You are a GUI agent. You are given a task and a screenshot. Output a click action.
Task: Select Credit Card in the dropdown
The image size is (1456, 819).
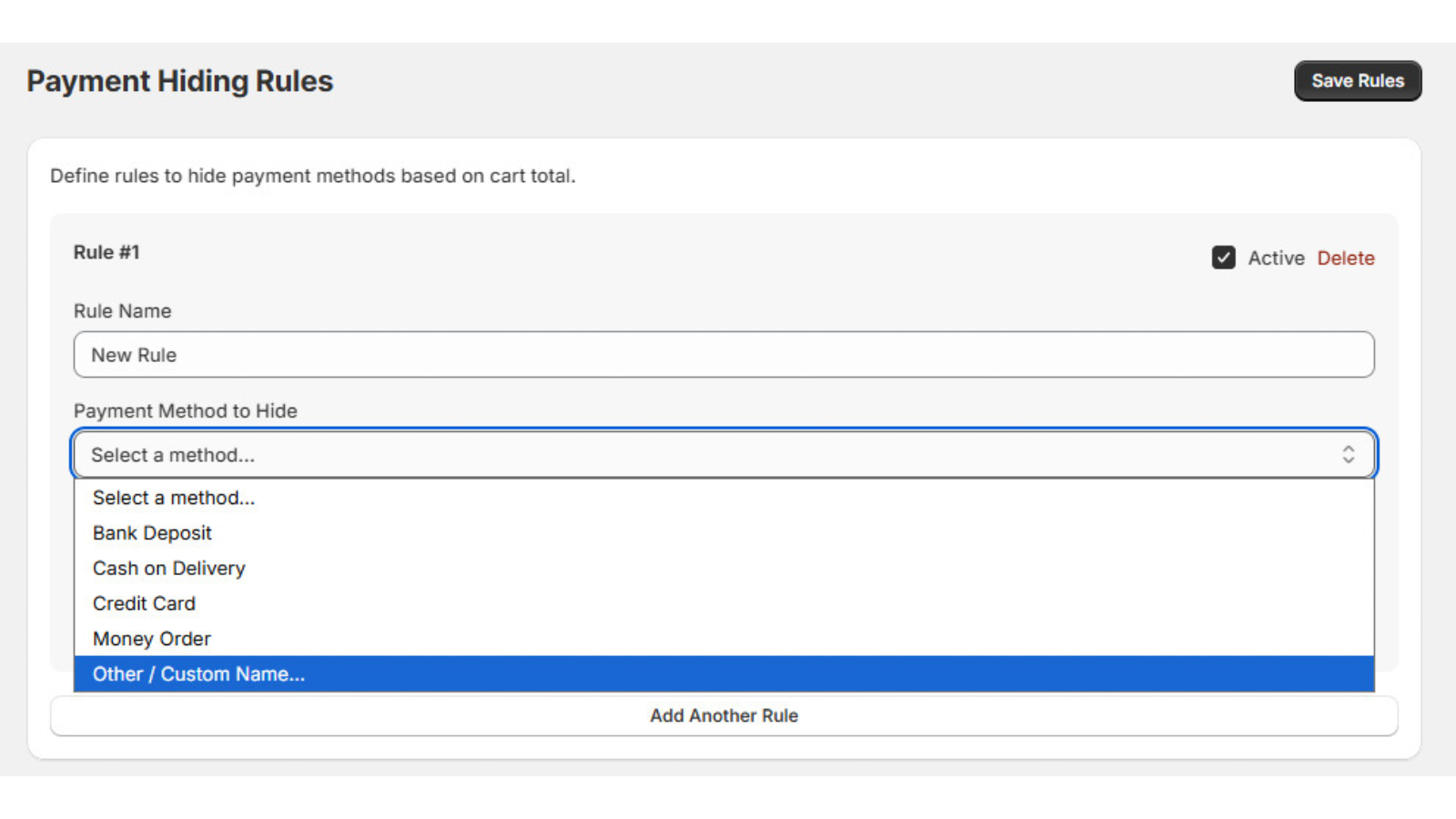144,602
